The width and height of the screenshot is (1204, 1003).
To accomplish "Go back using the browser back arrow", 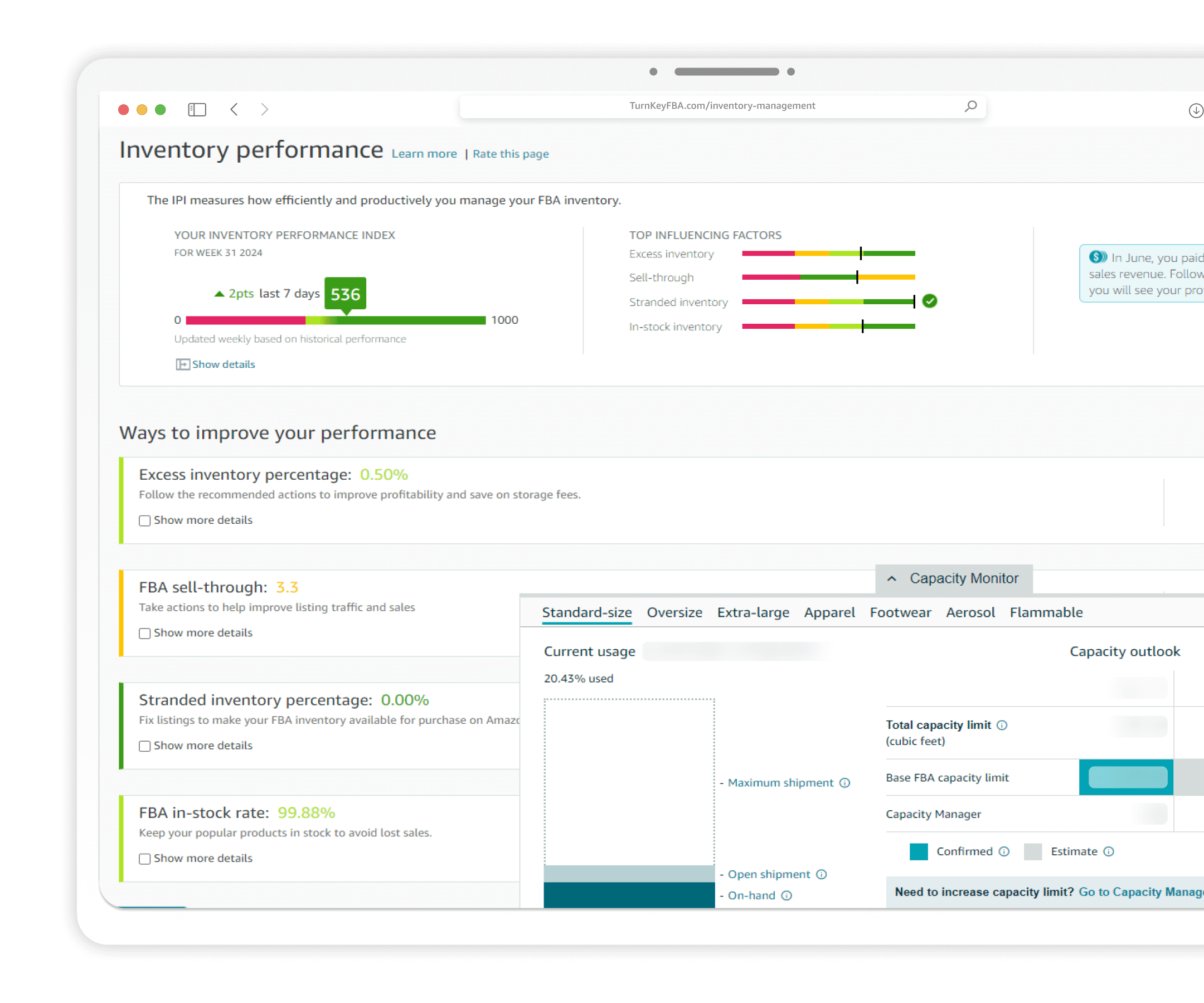I will click(x=234, y=109).
